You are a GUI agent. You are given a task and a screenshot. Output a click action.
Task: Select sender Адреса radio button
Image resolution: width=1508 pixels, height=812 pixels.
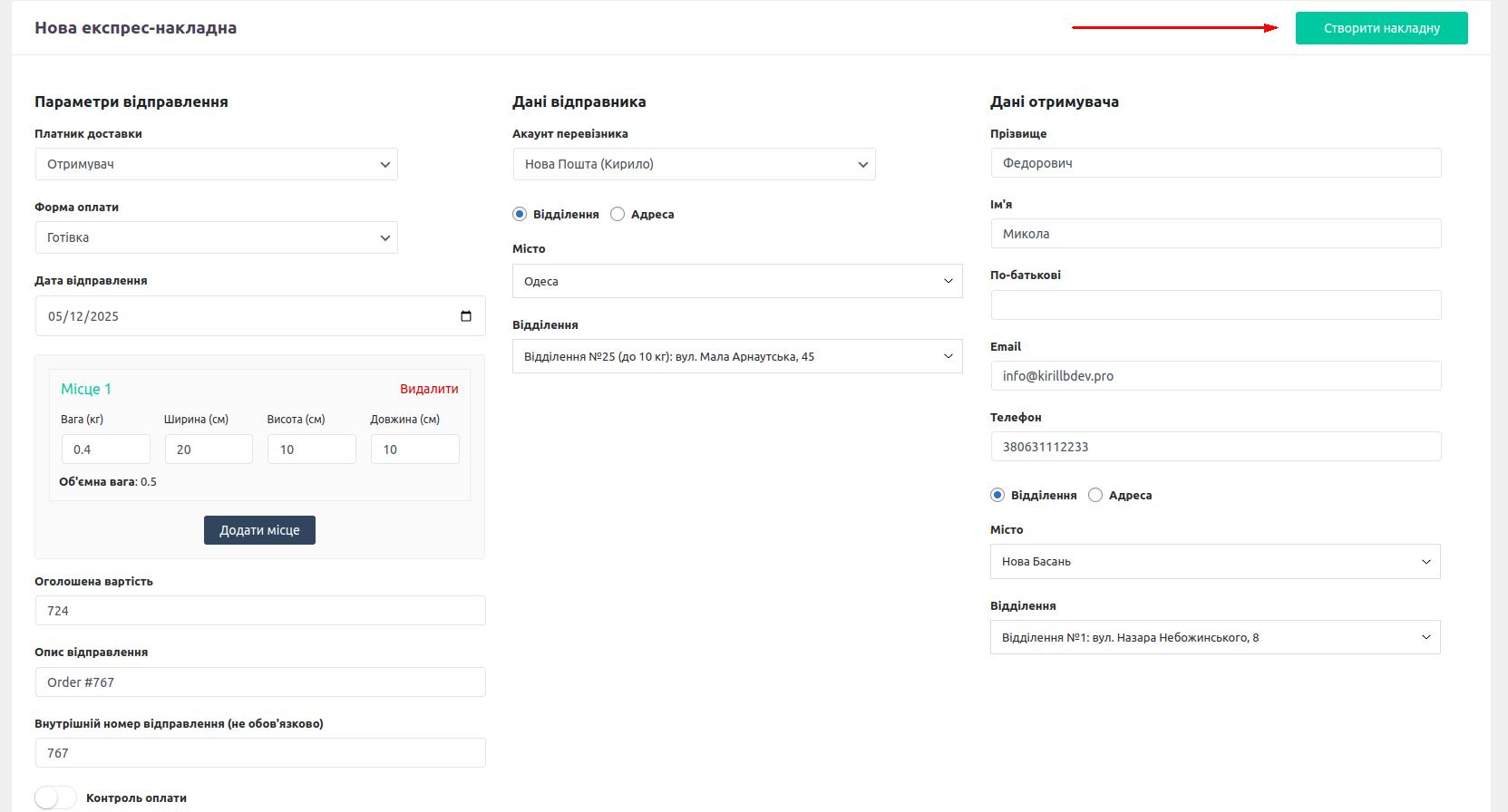pos(618,215)
